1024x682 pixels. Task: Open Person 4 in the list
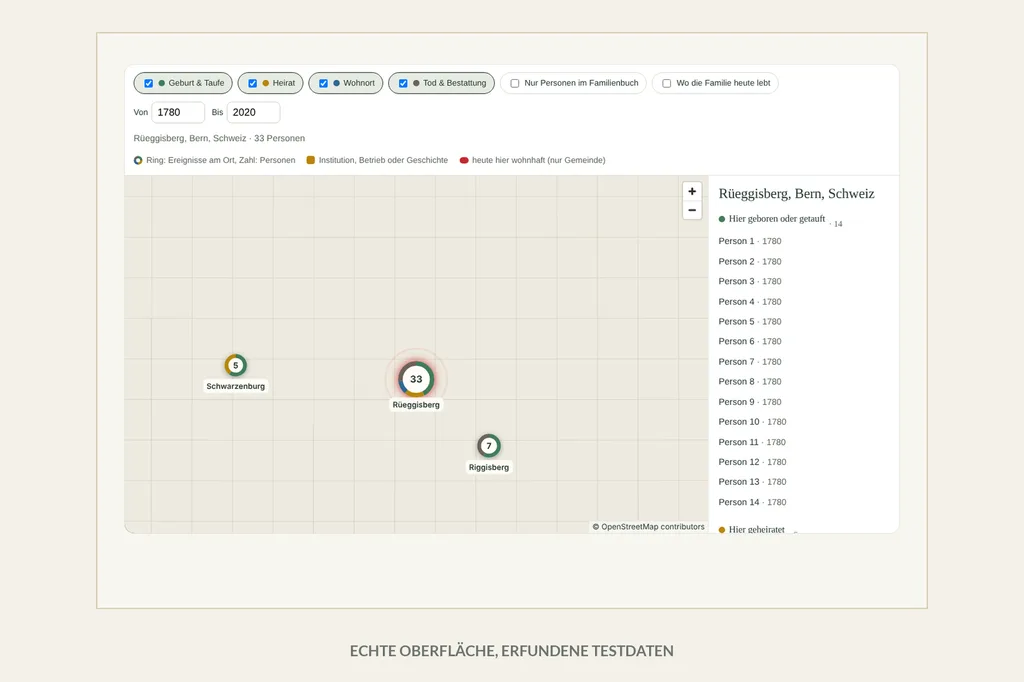click(750, 302)
